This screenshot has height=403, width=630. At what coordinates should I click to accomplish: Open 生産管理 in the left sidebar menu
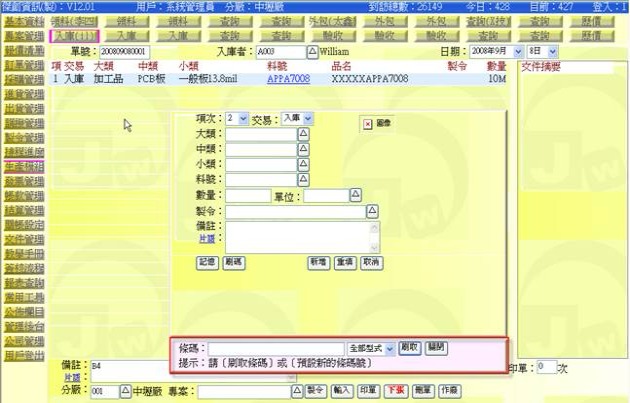point(23,166)
